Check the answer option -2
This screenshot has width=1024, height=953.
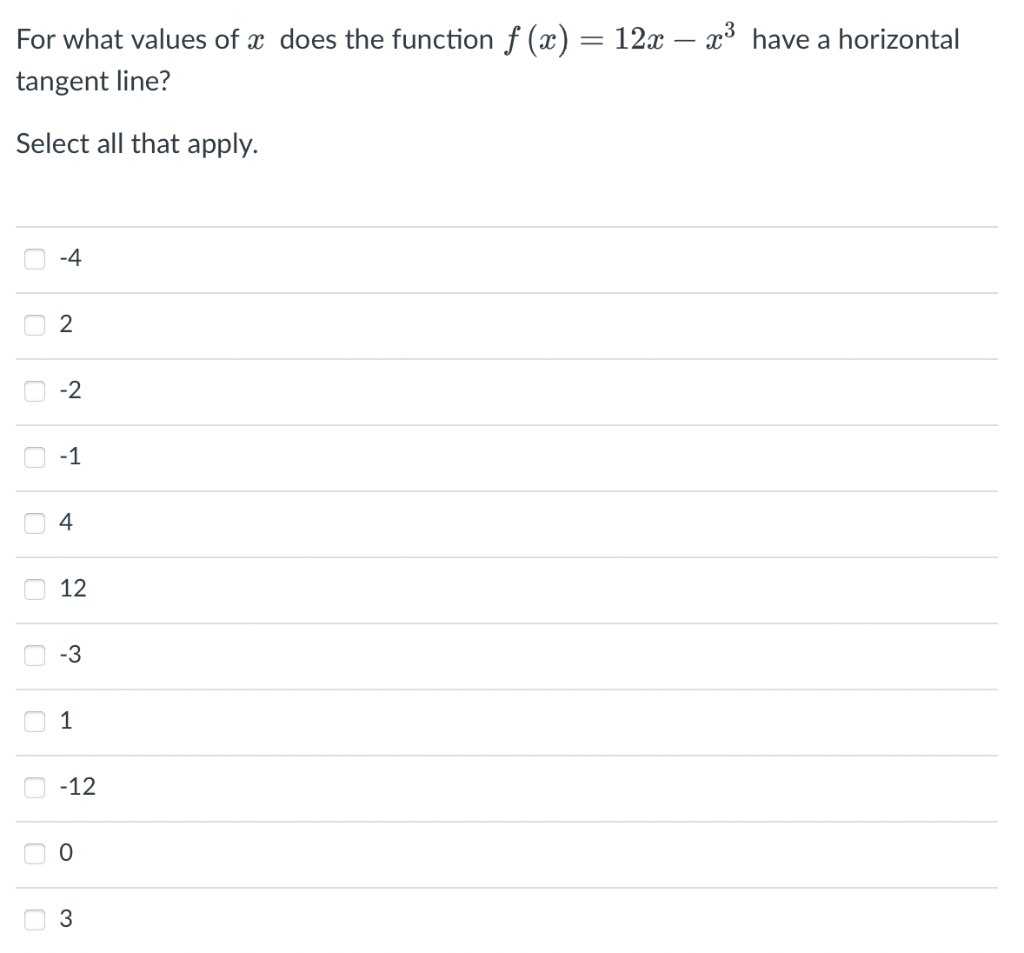[x=34, y=390]
